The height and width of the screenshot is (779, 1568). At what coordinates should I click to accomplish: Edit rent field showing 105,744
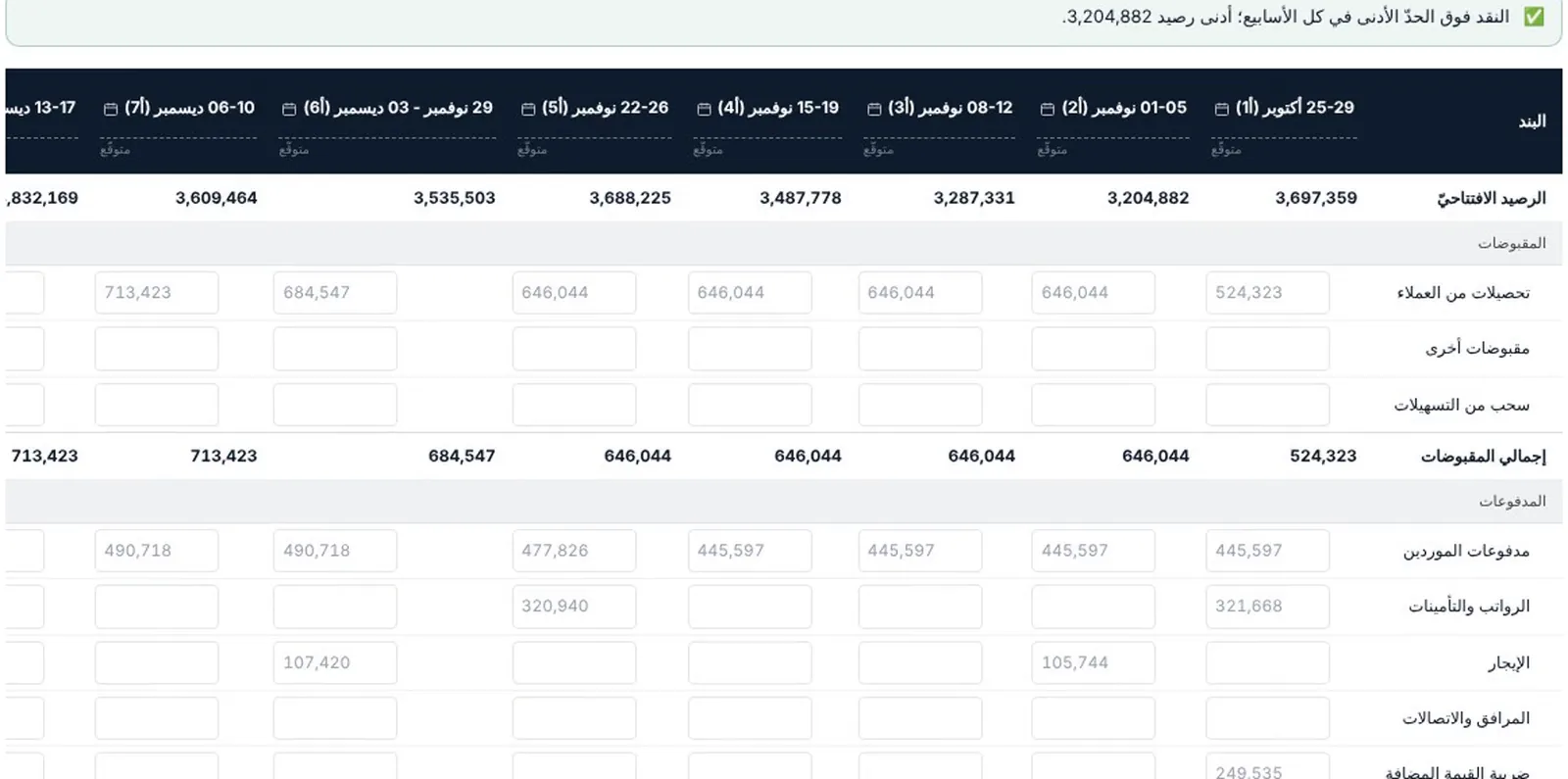point(1093,662)
